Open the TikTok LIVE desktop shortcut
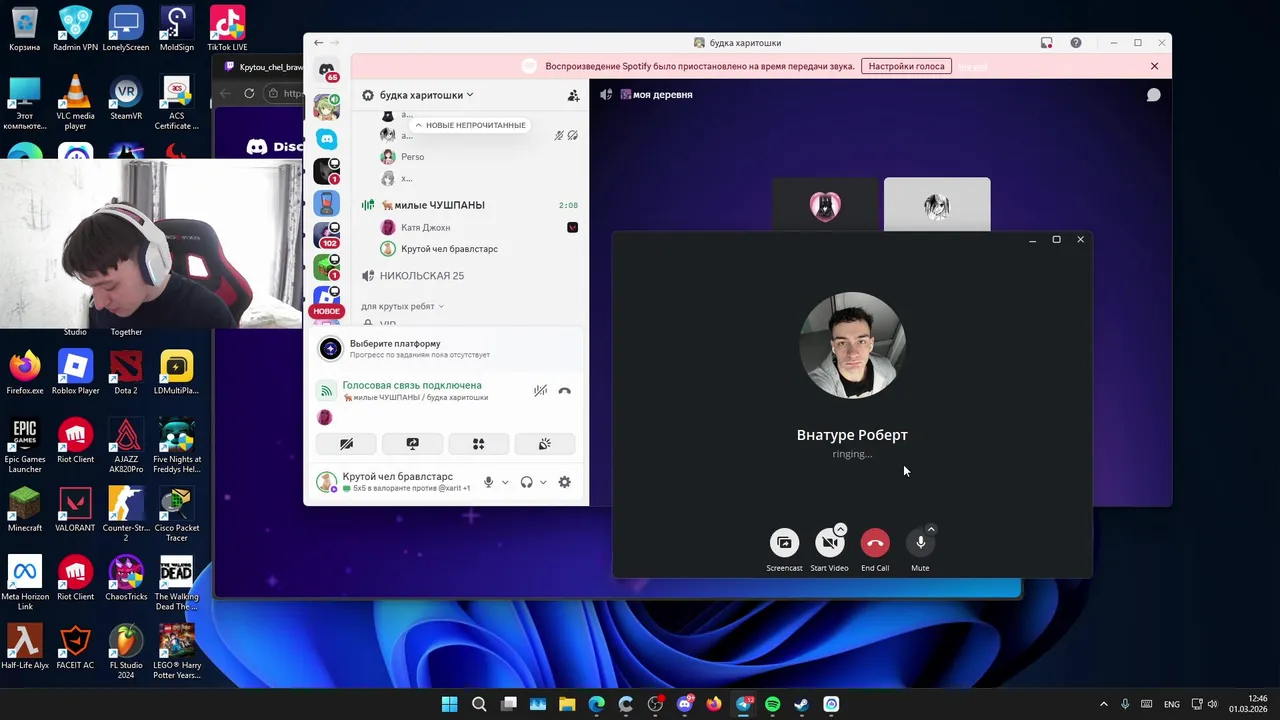1280x720 pixels. point(227,28)
